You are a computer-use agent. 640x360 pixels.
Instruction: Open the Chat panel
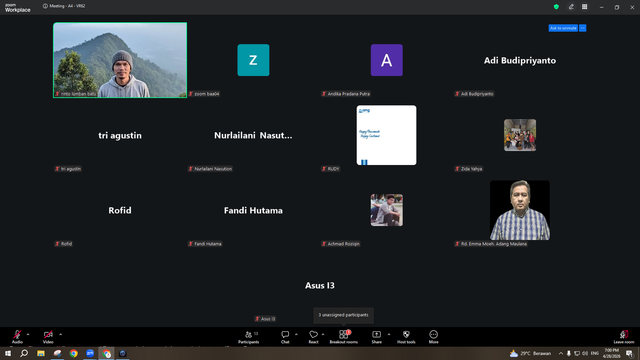(285, 337)
